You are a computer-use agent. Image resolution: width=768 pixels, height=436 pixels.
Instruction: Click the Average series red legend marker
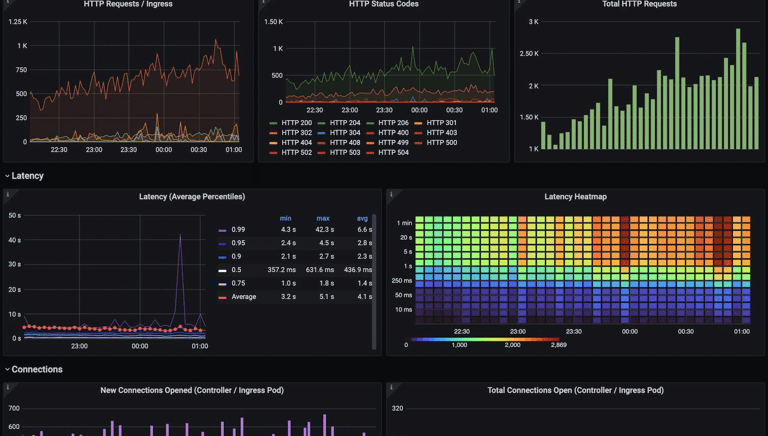[x=222, y=297]
